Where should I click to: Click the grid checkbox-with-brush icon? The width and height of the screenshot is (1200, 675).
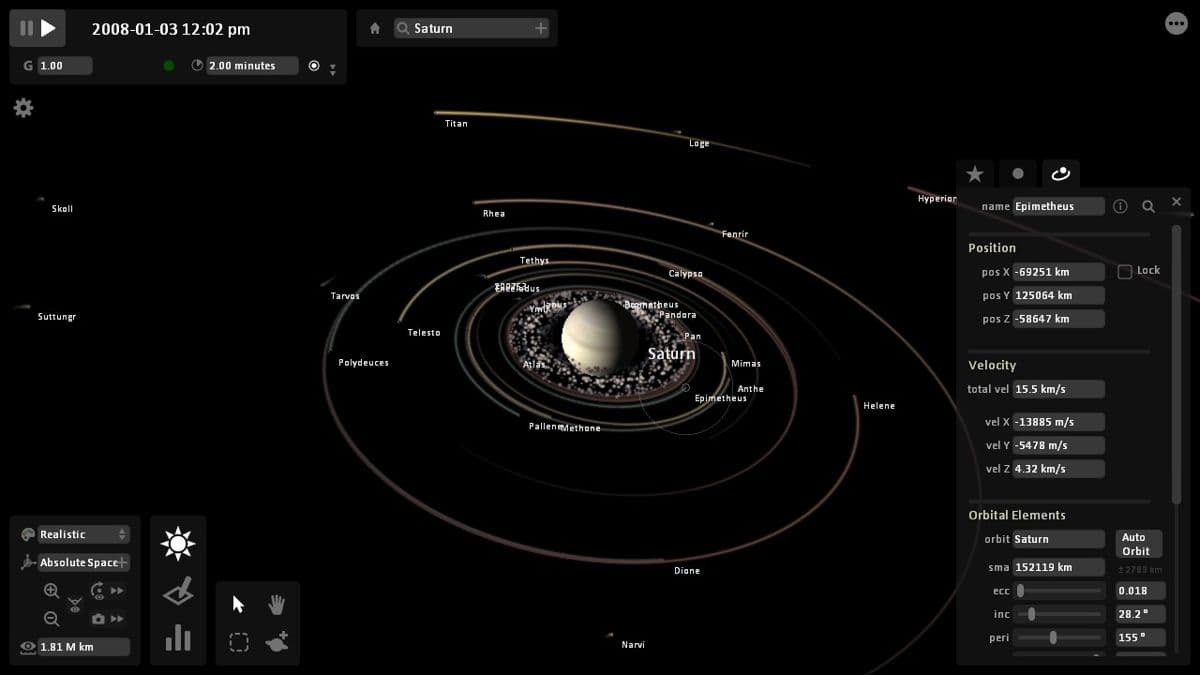pyautogui.click(x=178, y=592)
